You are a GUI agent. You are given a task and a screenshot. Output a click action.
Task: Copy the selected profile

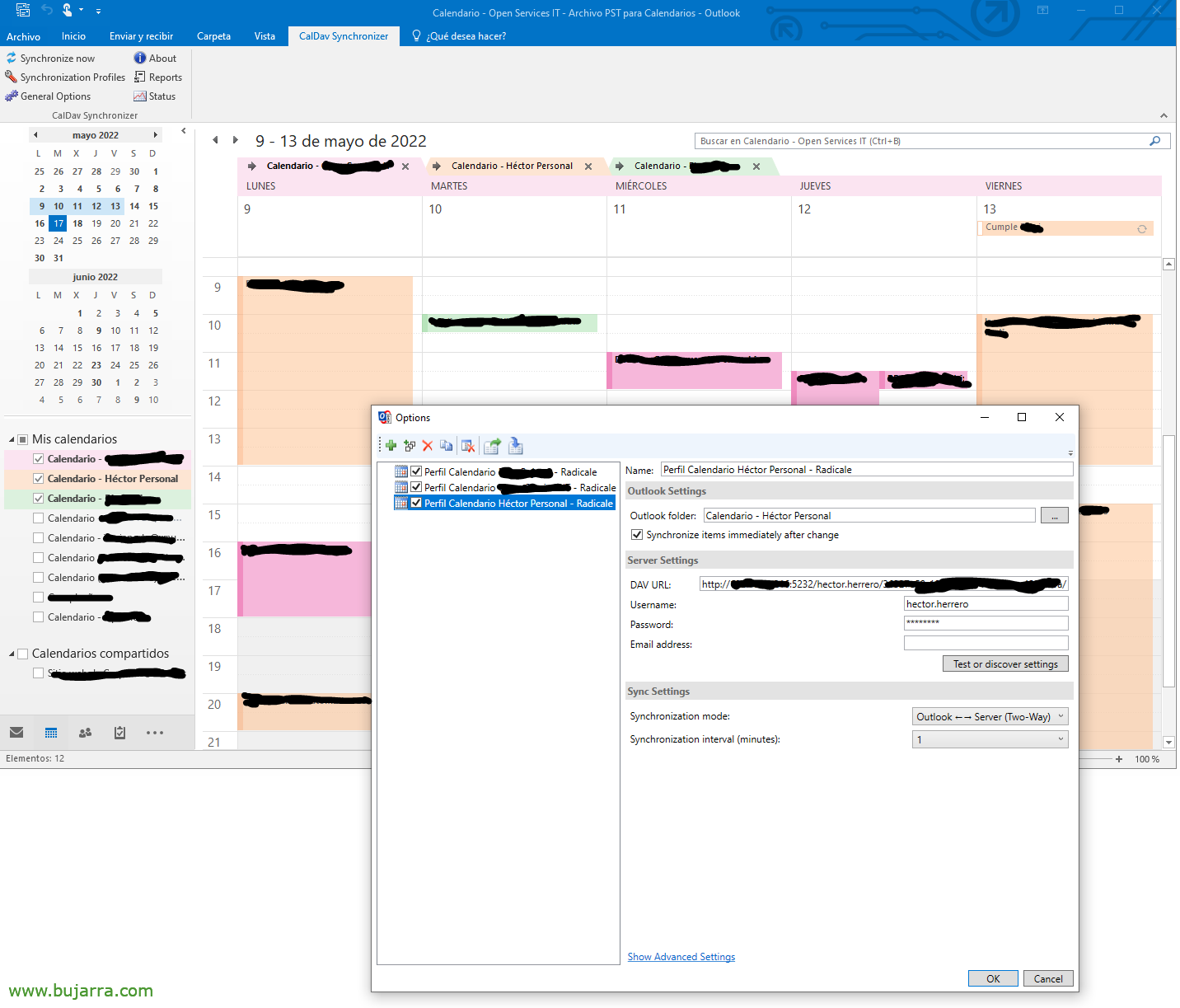[446, 446]
